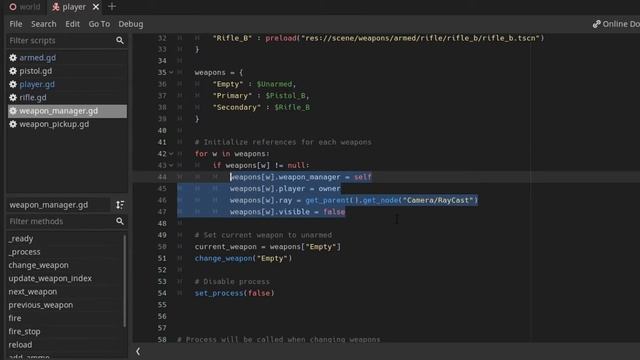Open the File menu
The width and height of the screenshot is (640, 360).
[16, 24]
